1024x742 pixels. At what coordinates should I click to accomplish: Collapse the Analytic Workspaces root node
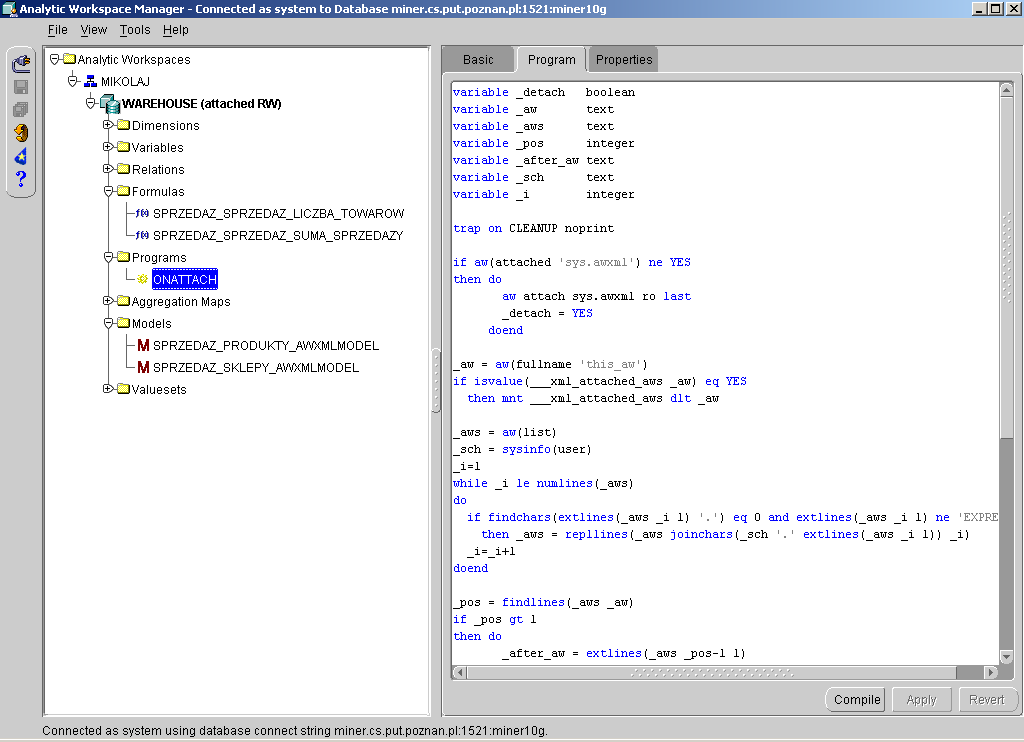pos(55,59)
